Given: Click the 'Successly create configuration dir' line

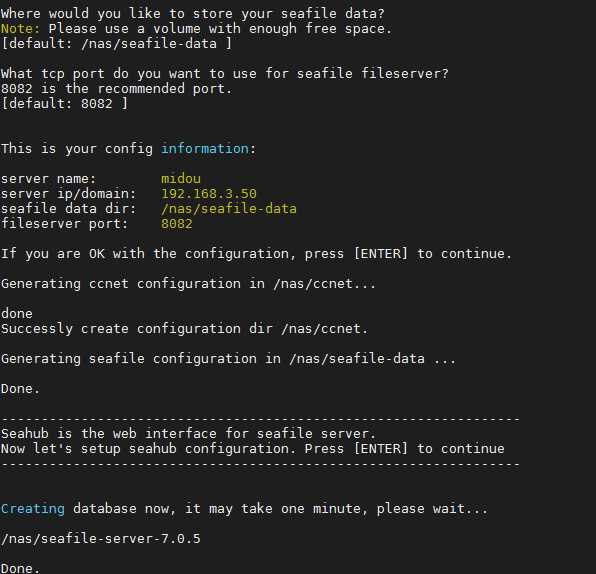Looking at the screenshot, I should [185, 328].
